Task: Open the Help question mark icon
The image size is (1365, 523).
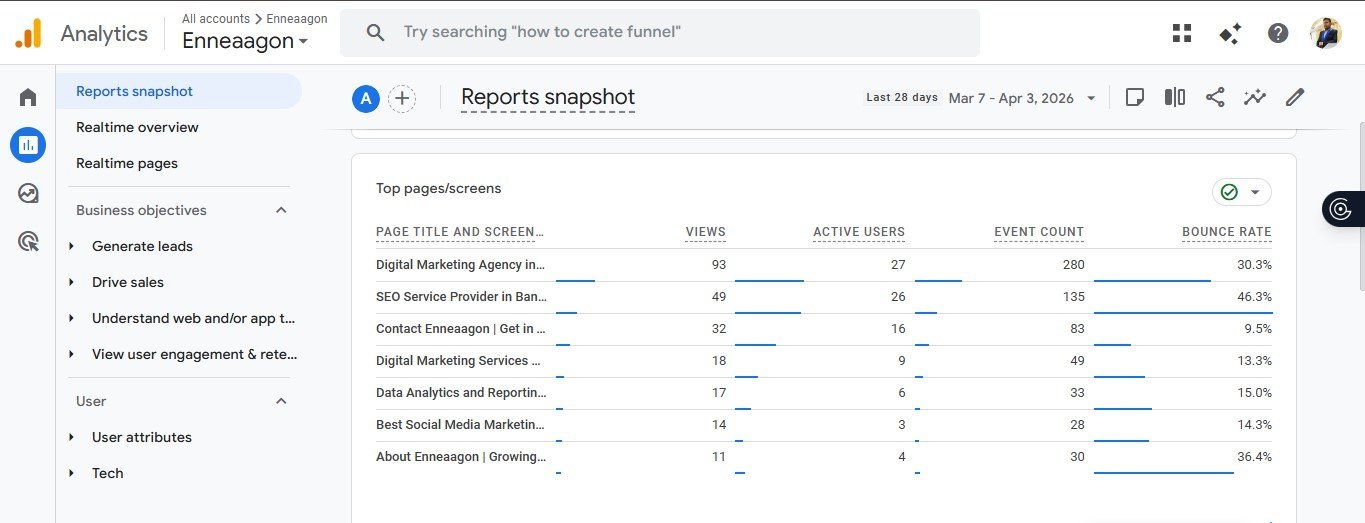Action: point(1278,33)
